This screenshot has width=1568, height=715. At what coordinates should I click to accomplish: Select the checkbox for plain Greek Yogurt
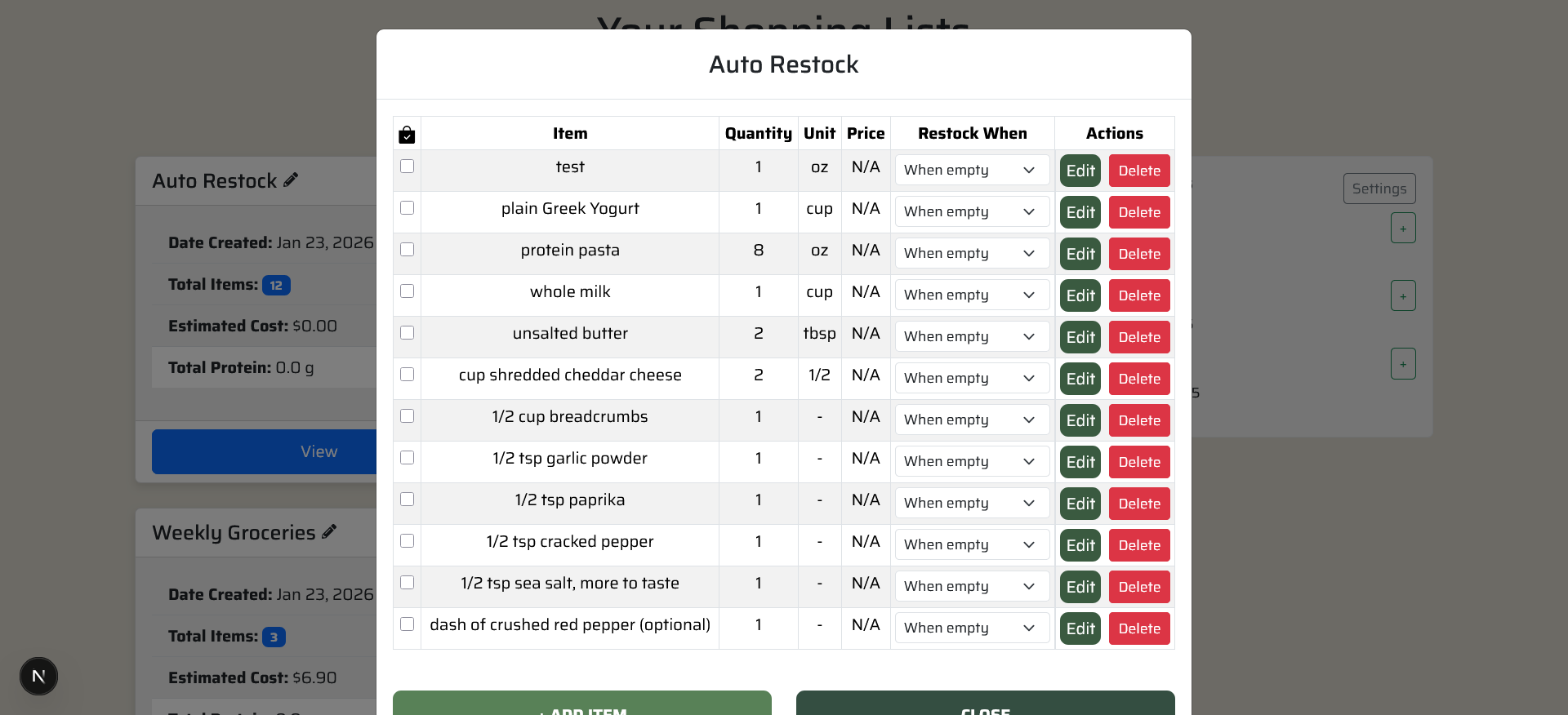click(407, 207)
